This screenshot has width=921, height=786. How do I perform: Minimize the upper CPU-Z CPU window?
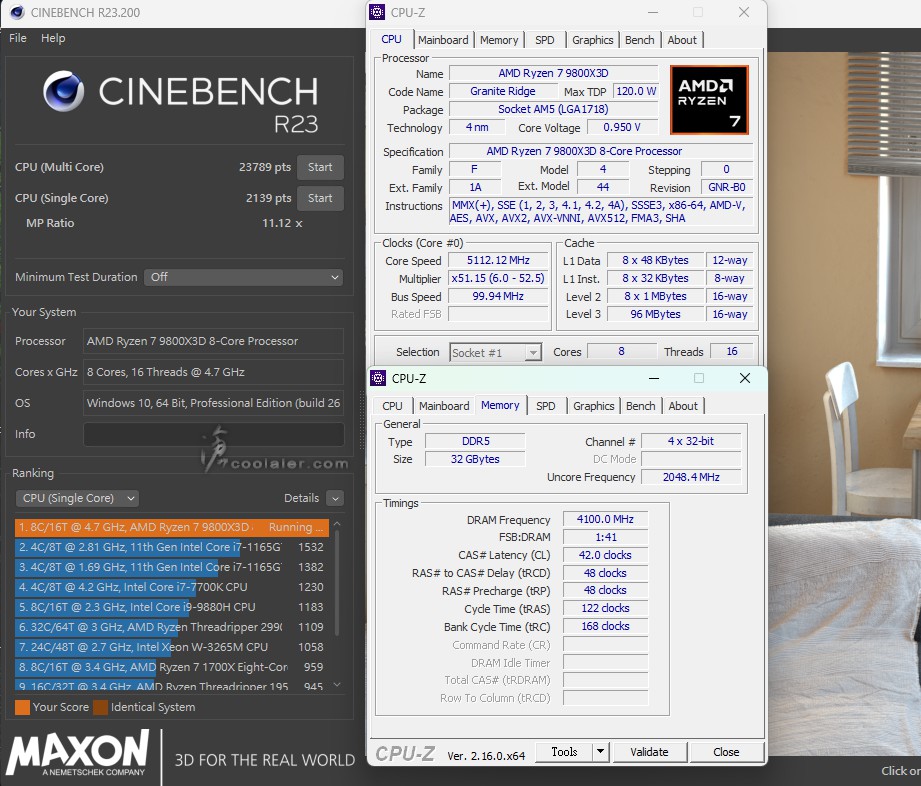click(x=653, y=12)
